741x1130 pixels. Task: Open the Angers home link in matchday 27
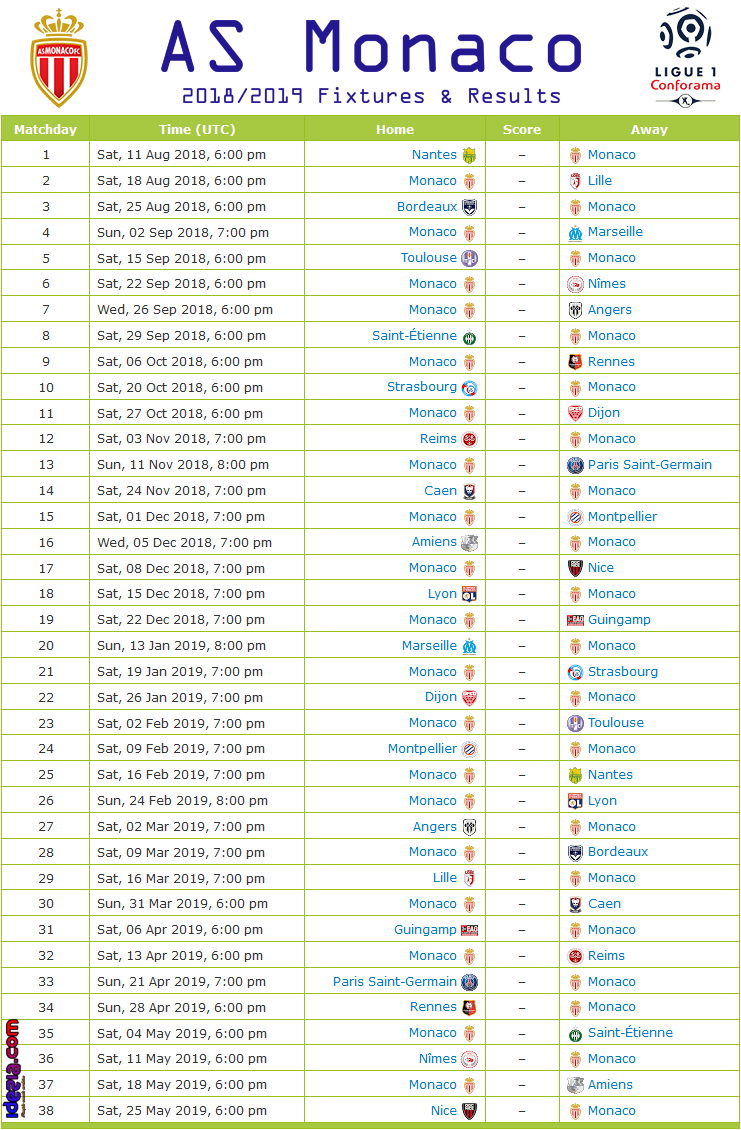pos(435,826)
